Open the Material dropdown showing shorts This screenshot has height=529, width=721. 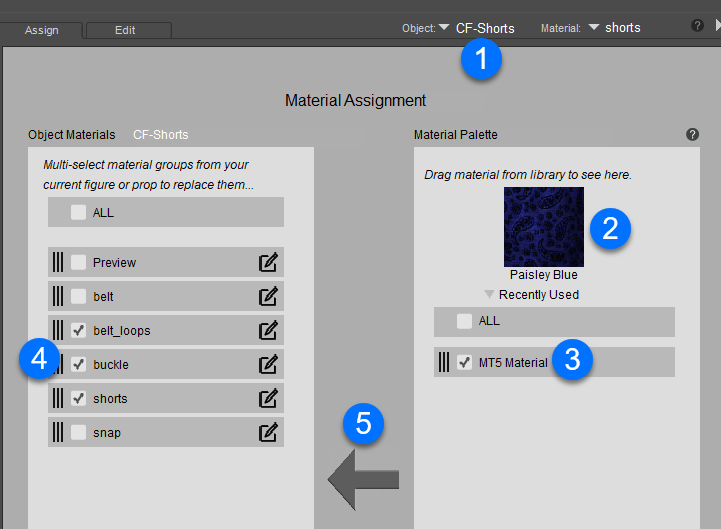(x=594, y=28)
